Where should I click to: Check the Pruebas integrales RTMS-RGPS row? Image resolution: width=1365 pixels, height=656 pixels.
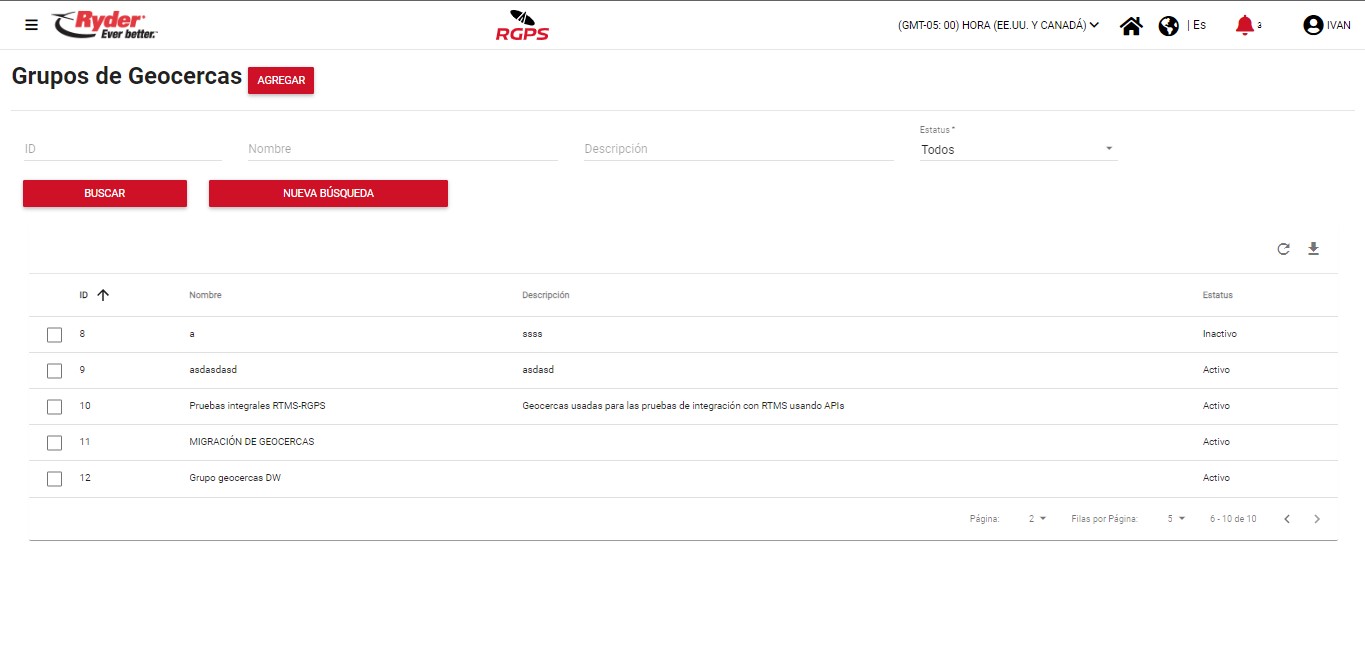tap(55, 407)
